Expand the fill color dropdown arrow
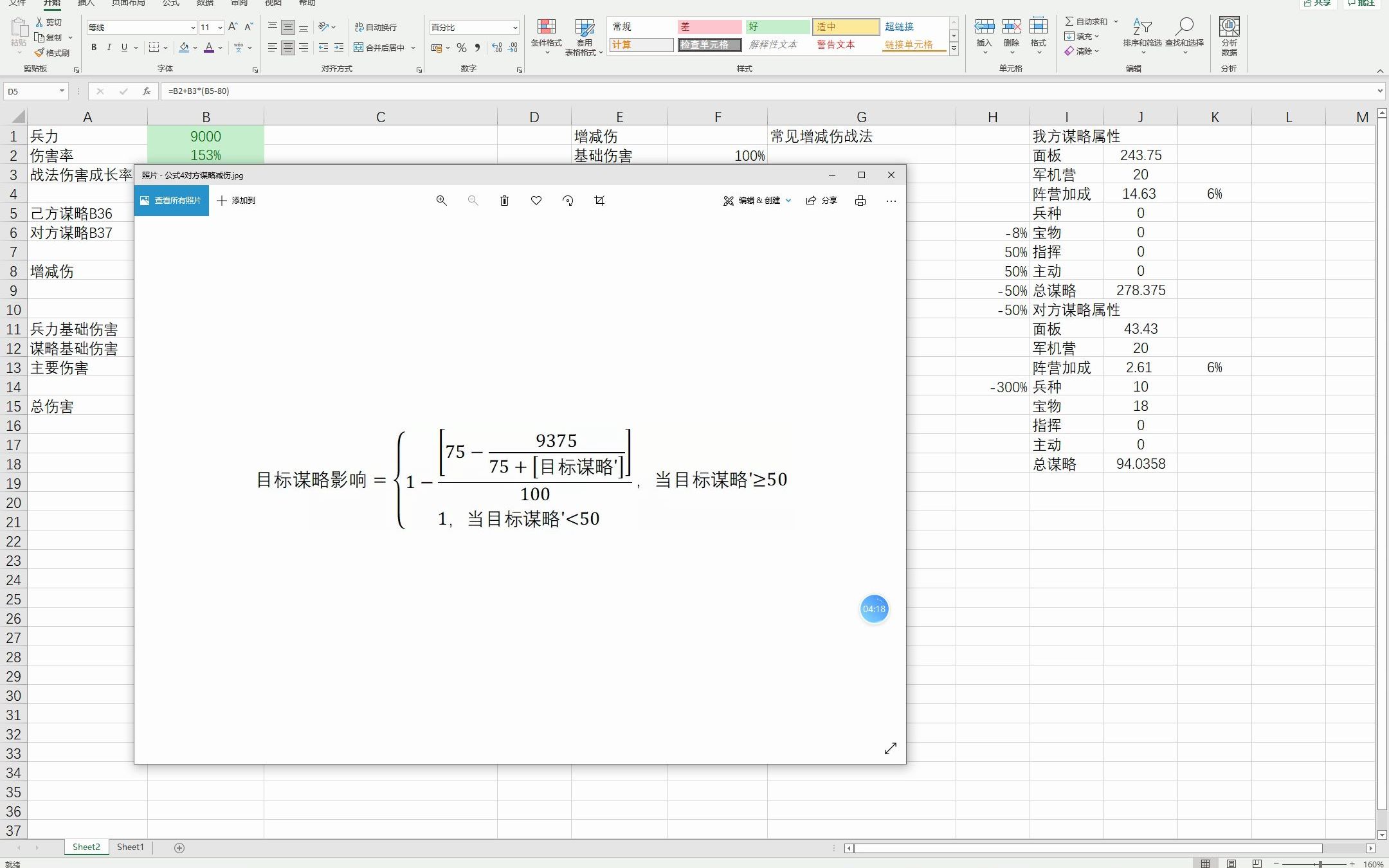The width and height of the screenshot is (1389, 868). [194, 48]
